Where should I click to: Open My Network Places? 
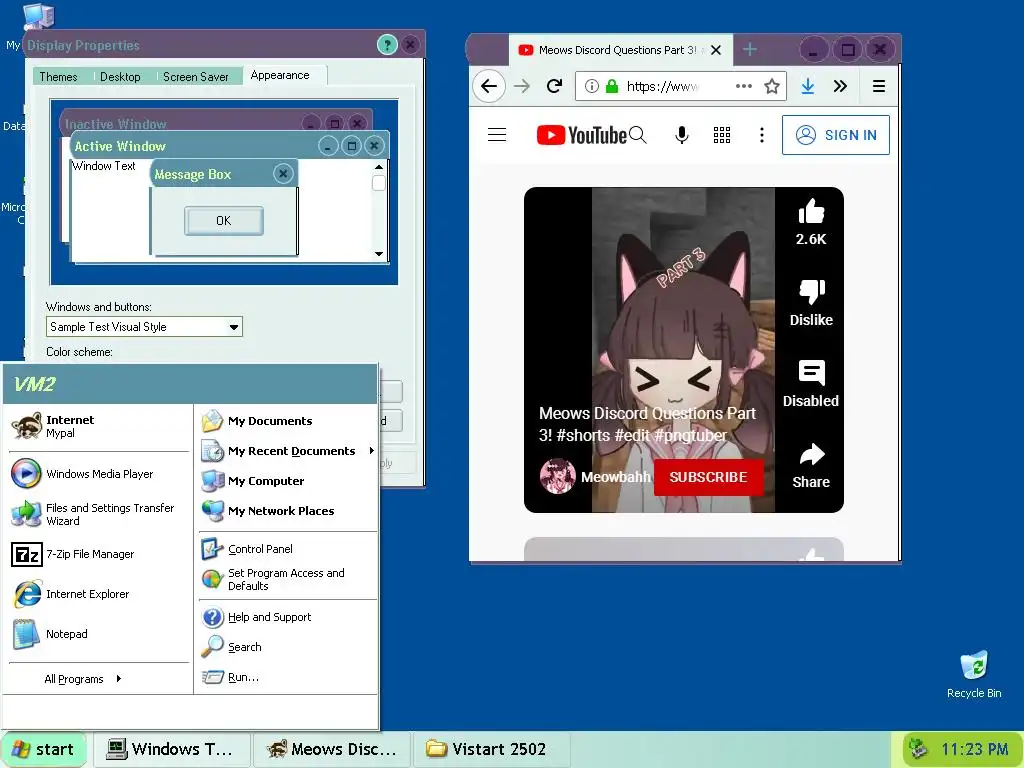pyautogui.click(x=287, y=511)
